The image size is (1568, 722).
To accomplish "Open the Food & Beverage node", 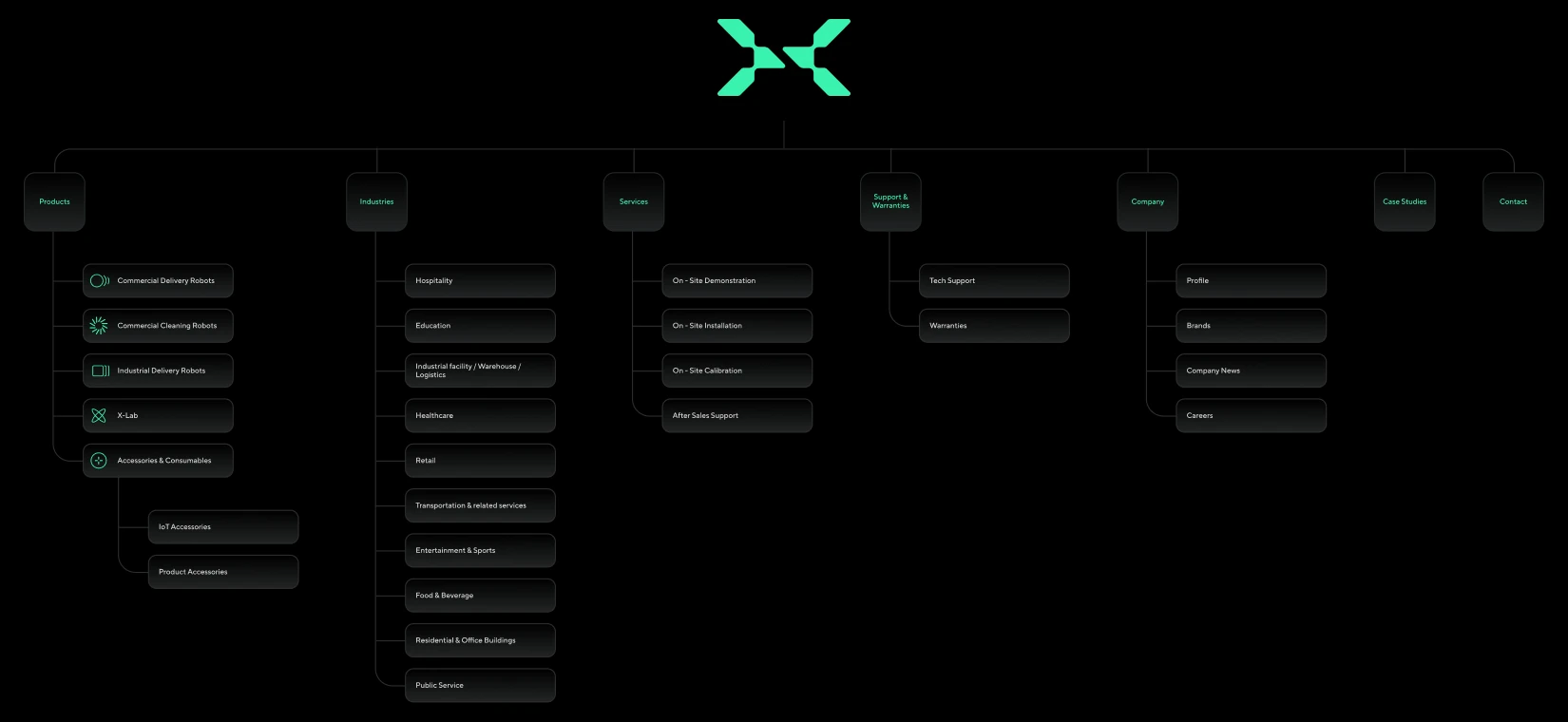I will pos(480,596).
